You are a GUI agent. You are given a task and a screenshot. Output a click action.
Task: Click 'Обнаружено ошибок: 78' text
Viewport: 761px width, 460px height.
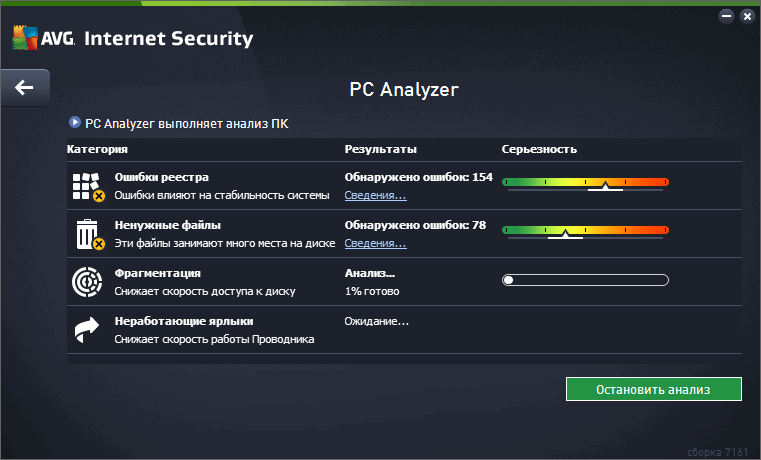click(415, 225)
